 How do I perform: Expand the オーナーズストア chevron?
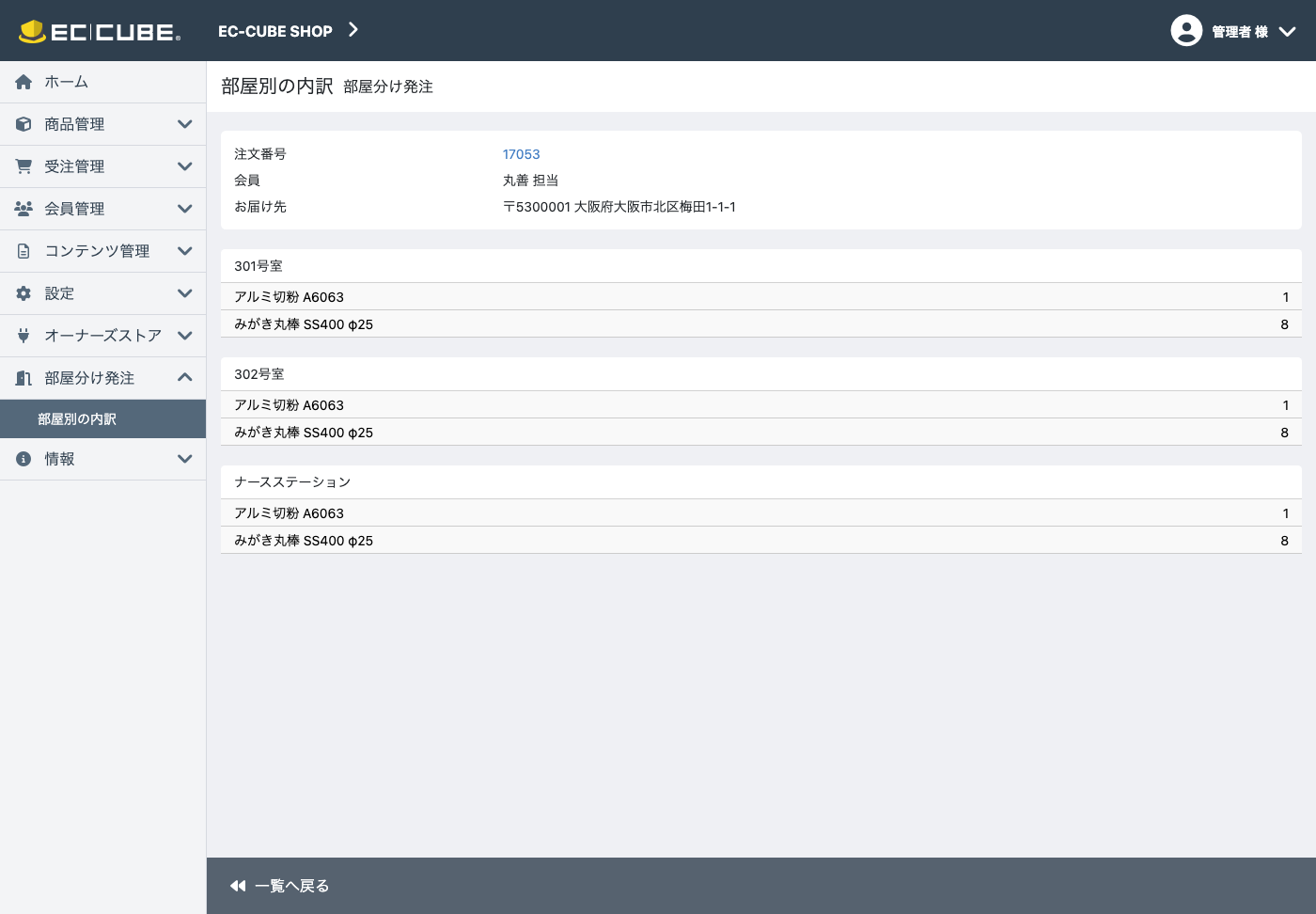pyautogui.click(x=185, y=336)
